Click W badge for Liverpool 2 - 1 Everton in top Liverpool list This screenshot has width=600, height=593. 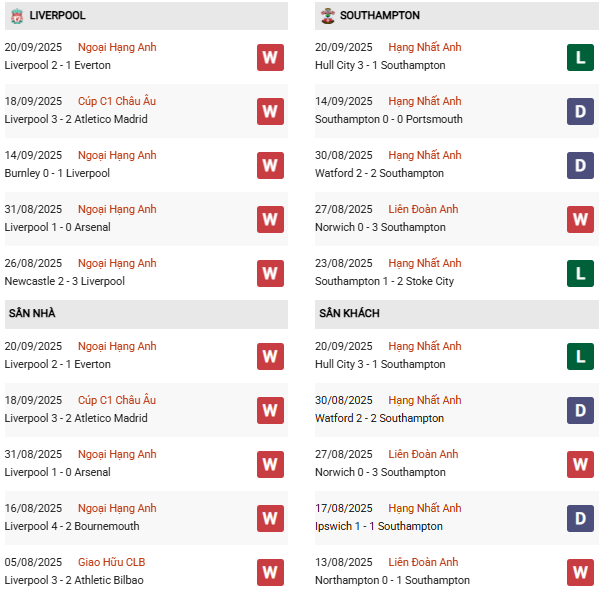[270, 57]
